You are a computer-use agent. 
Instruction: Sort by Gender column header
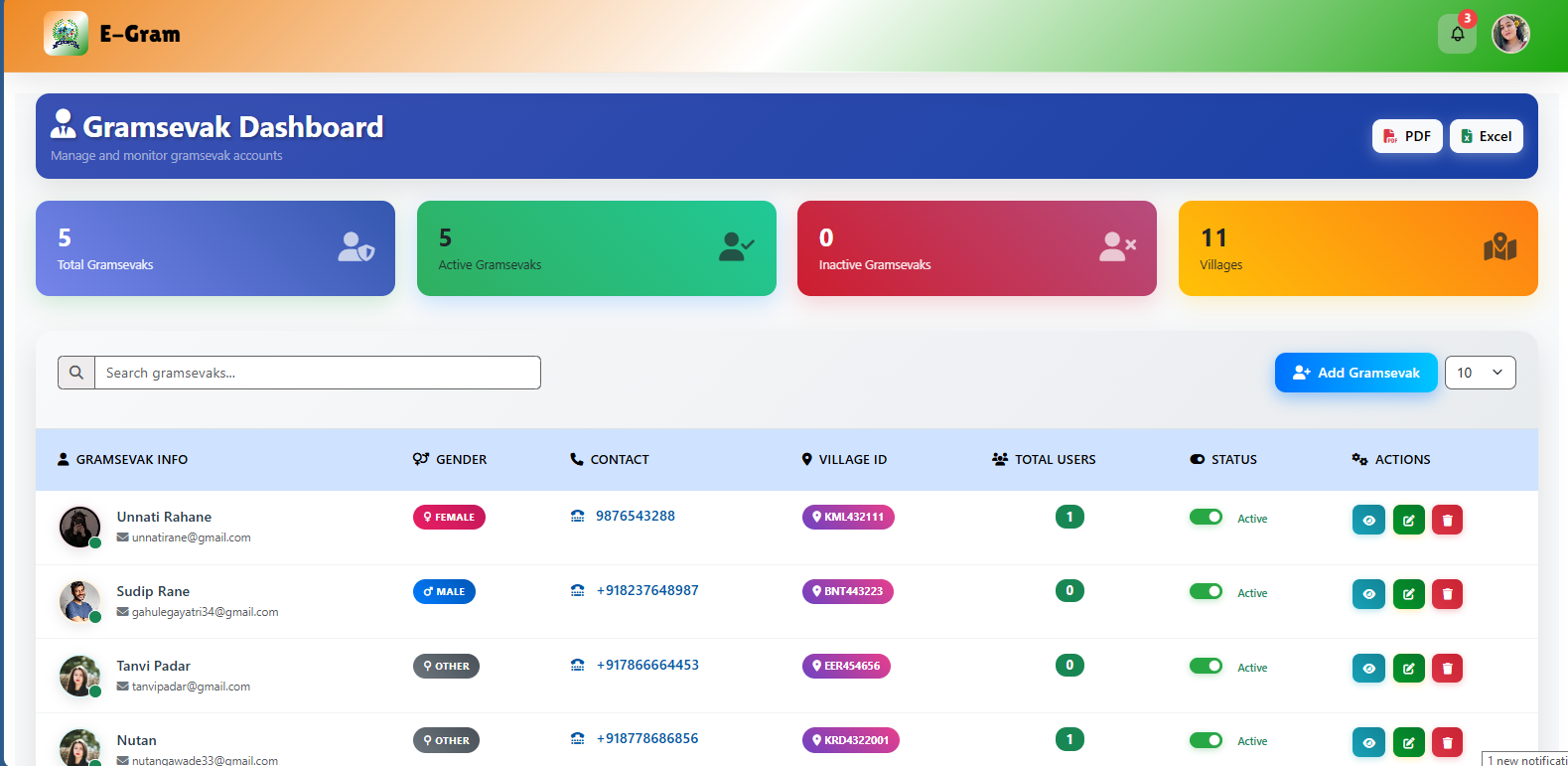[450, 459]
